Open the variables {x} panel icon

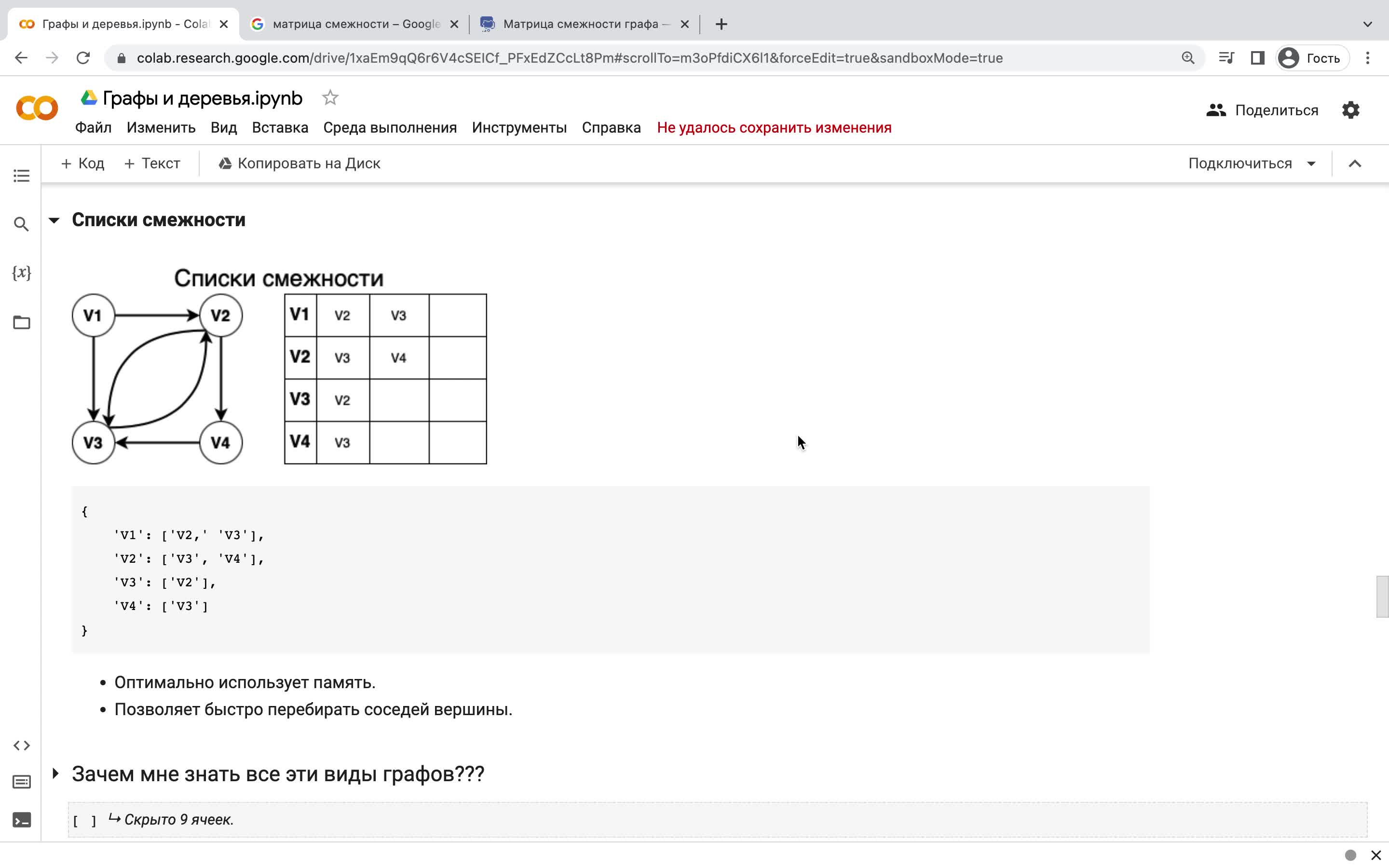[21, 272]
